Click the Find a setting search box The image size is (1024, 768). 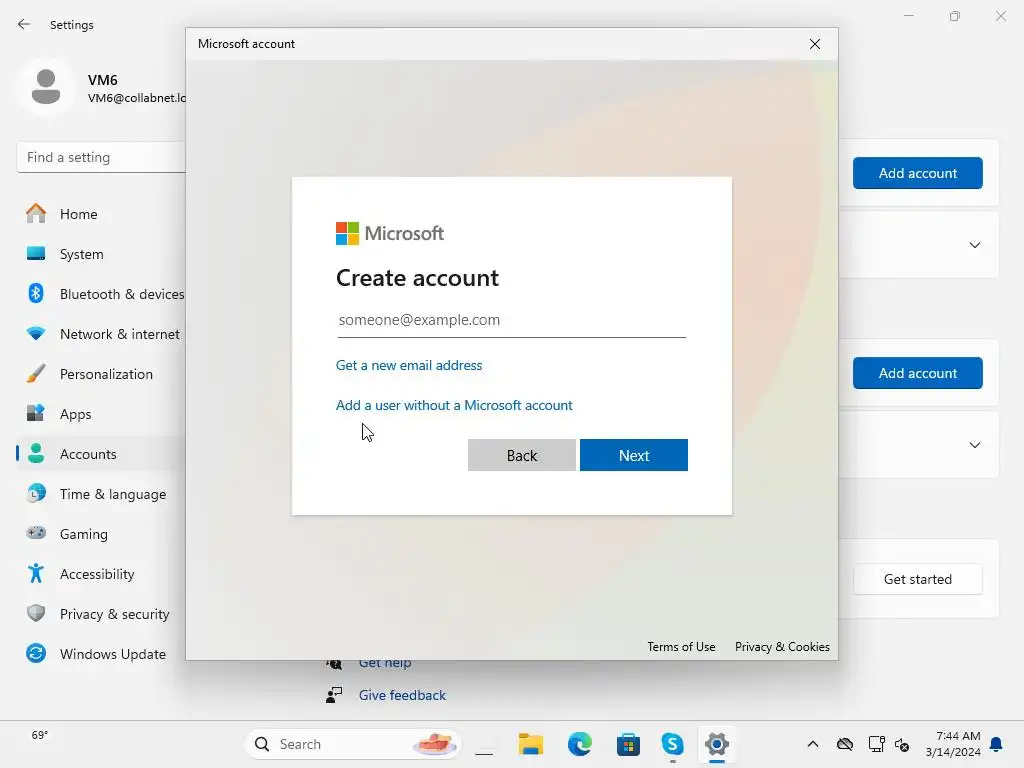tap(101, 157)
